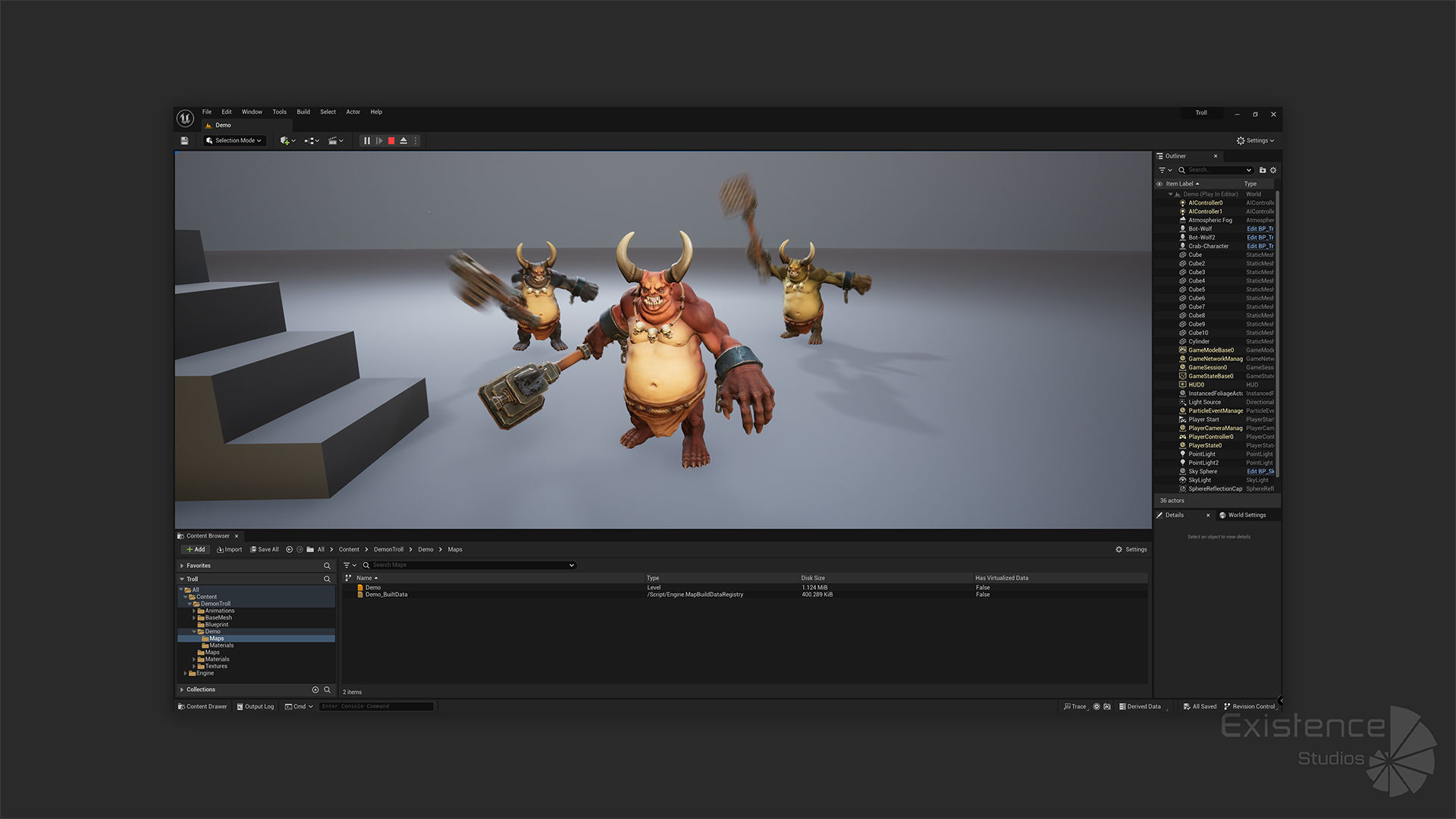Open the quick add actor cube dropdown
Screen dimensions: 1456x819
(287, 141)
